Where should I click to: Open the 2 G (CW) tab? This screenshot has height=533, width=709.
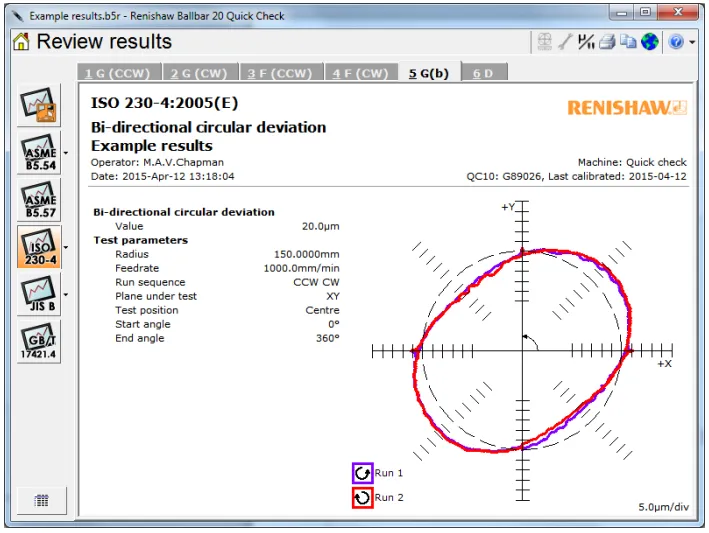pos(199,72)
